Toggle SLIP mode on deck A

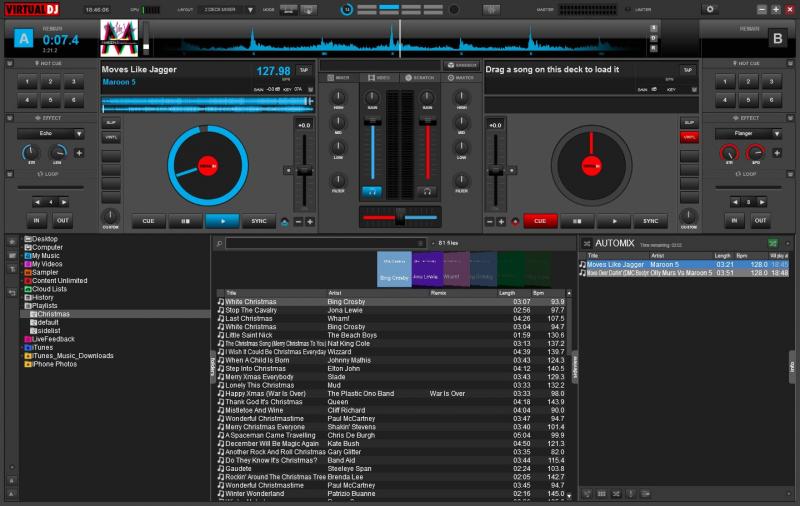click(x=111, y=123)
